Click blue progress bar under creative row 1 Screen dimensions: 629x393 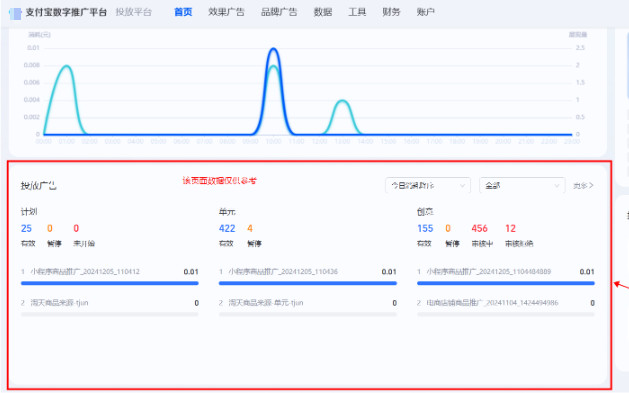coord(506,283)
